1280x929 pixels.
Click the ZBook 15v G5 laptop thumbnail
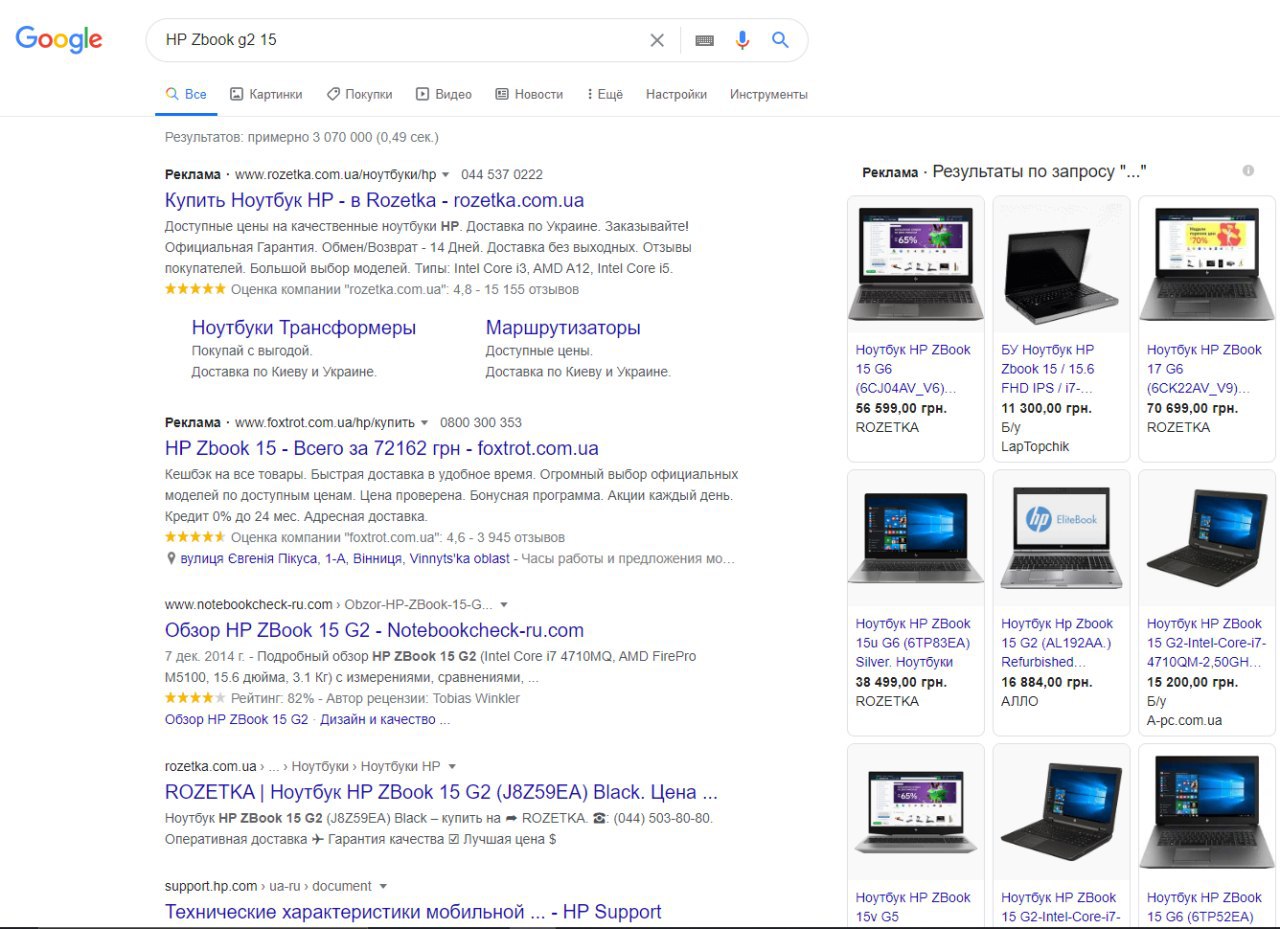915,812
